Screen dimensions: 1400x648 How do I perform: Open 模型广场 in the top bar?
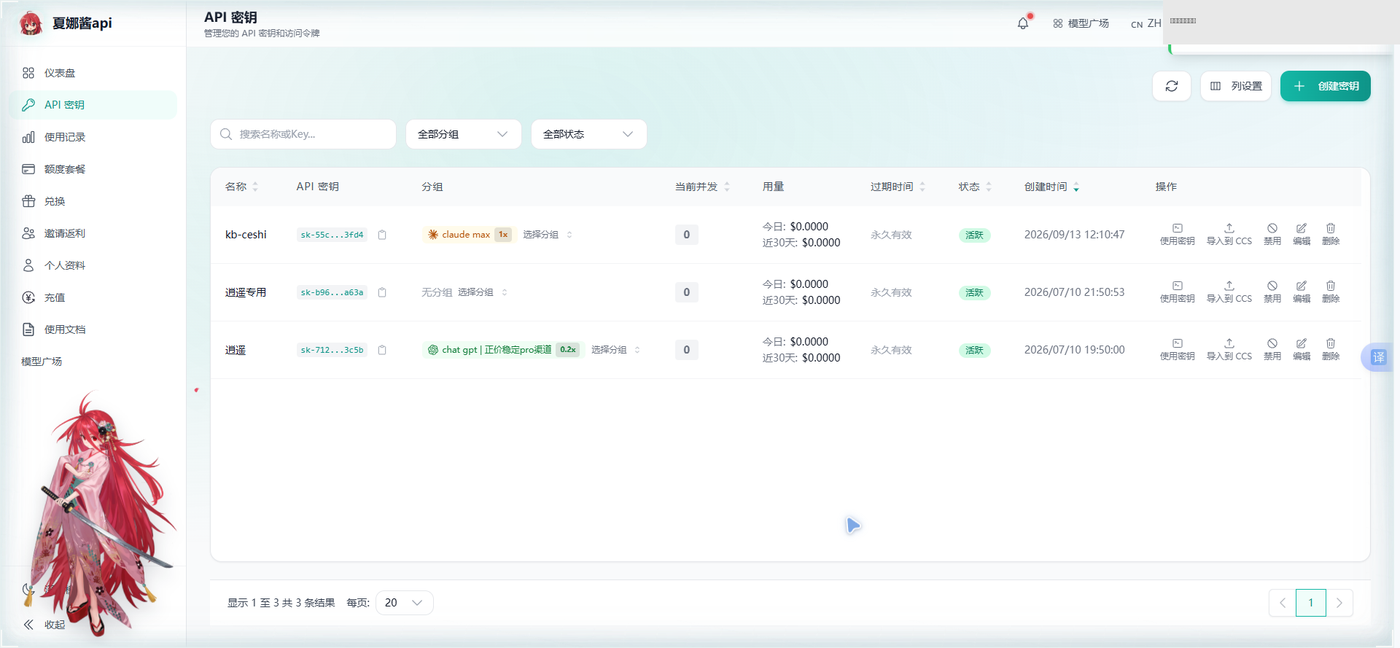click(x=1081, y=23)
